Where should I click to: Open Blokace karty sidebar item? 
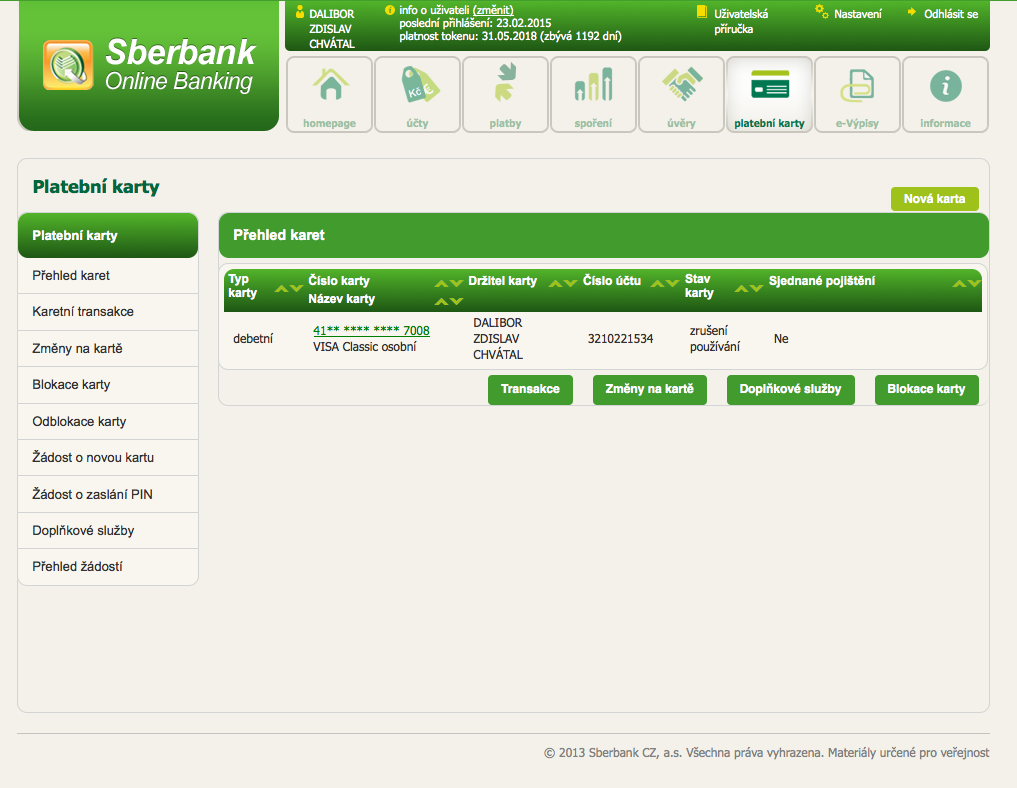(108, 385)
